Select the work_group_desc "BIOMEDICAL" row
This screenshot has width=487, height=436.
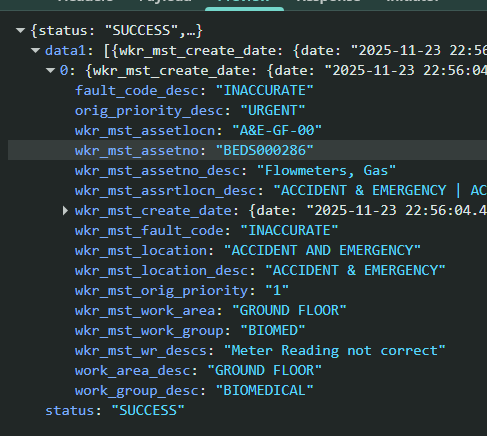point(247,390)
